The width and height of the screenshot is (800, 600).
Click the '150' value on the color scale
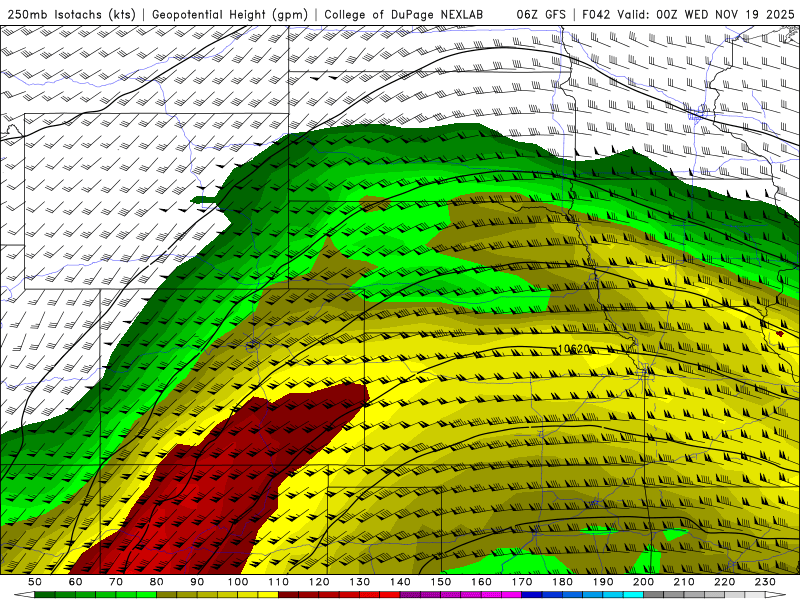pyautogui.click(x=441, y=582)
